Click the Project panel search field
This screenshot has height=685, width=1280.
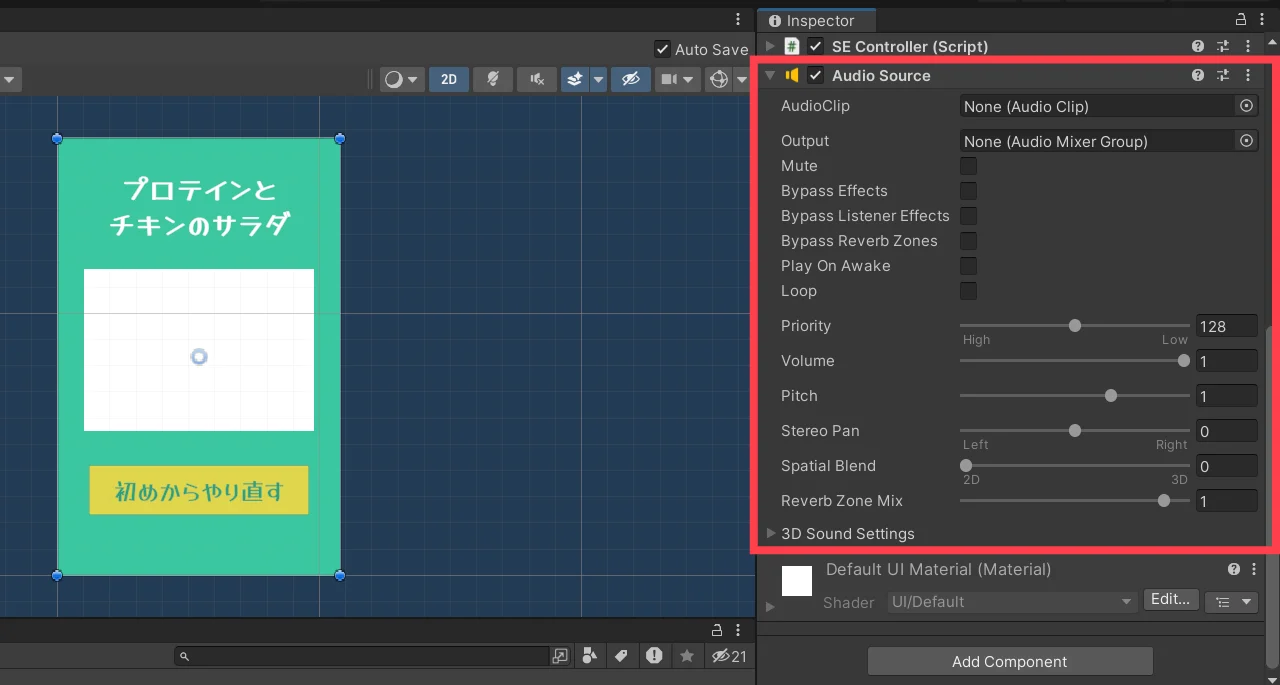pyautogui.click(x=362, y=656)
